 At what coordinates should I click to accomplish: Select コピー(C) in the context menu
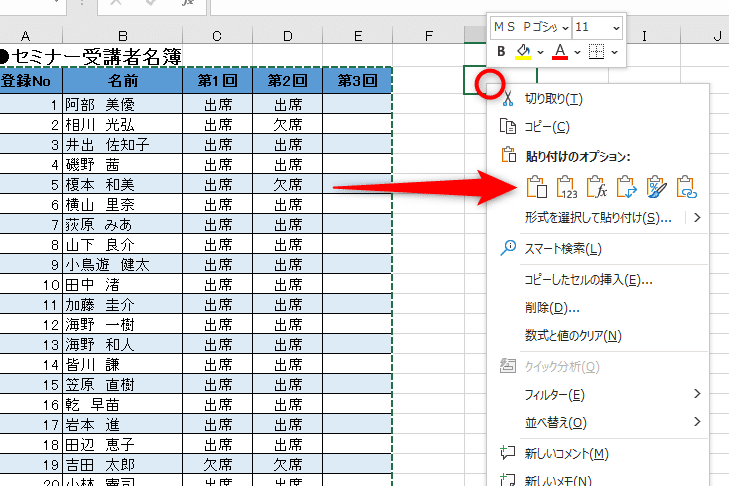[x=547, y=127]
